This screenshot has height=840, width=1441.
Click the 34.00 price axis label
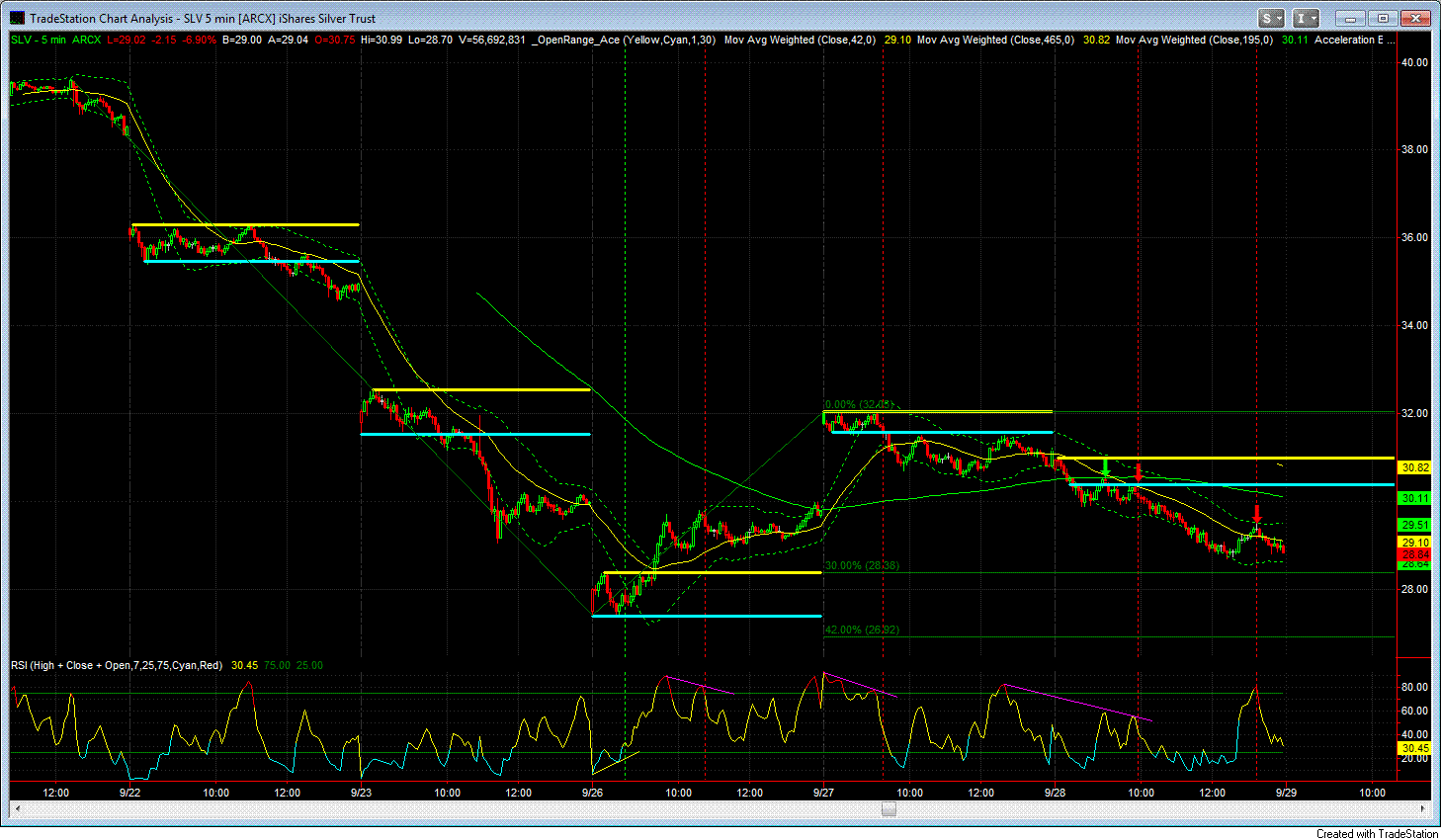point(1415,325)
